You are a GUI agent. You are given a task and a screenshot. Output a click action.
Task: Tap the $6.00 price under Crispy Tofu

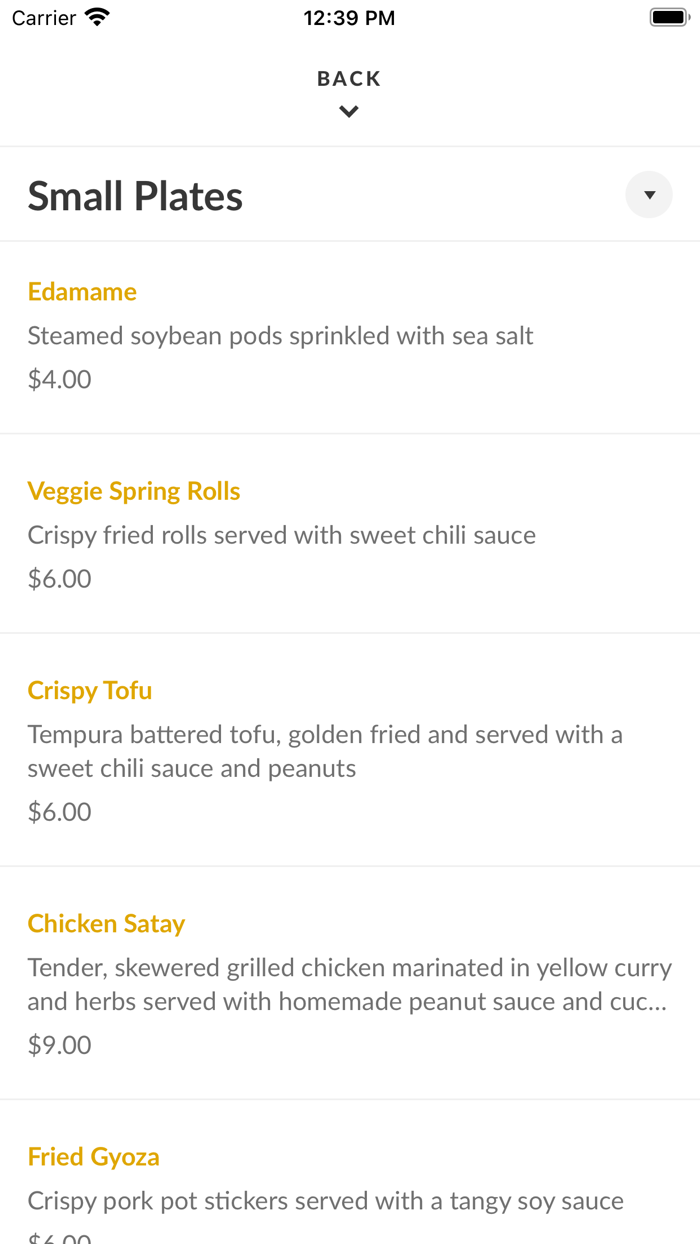click(59, 811)
